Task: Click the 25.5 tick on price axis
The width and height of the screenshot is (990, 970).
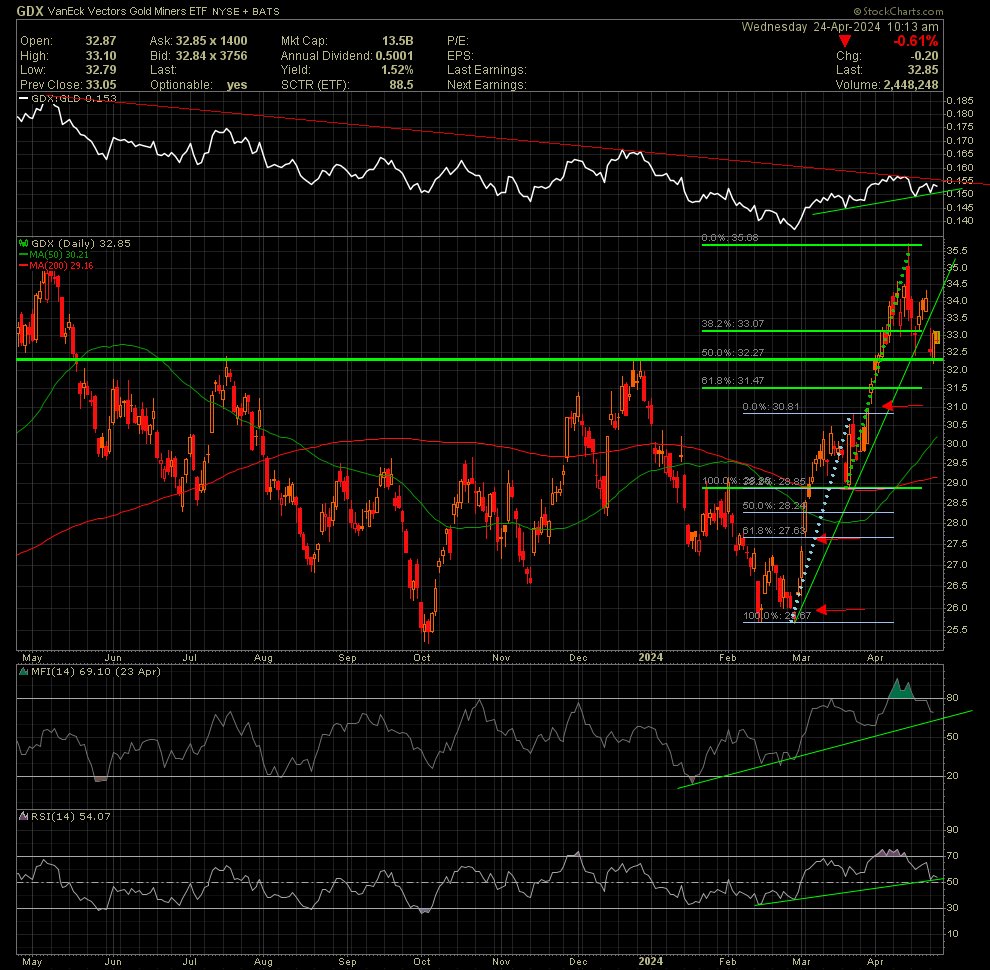Action: point(957,630)
